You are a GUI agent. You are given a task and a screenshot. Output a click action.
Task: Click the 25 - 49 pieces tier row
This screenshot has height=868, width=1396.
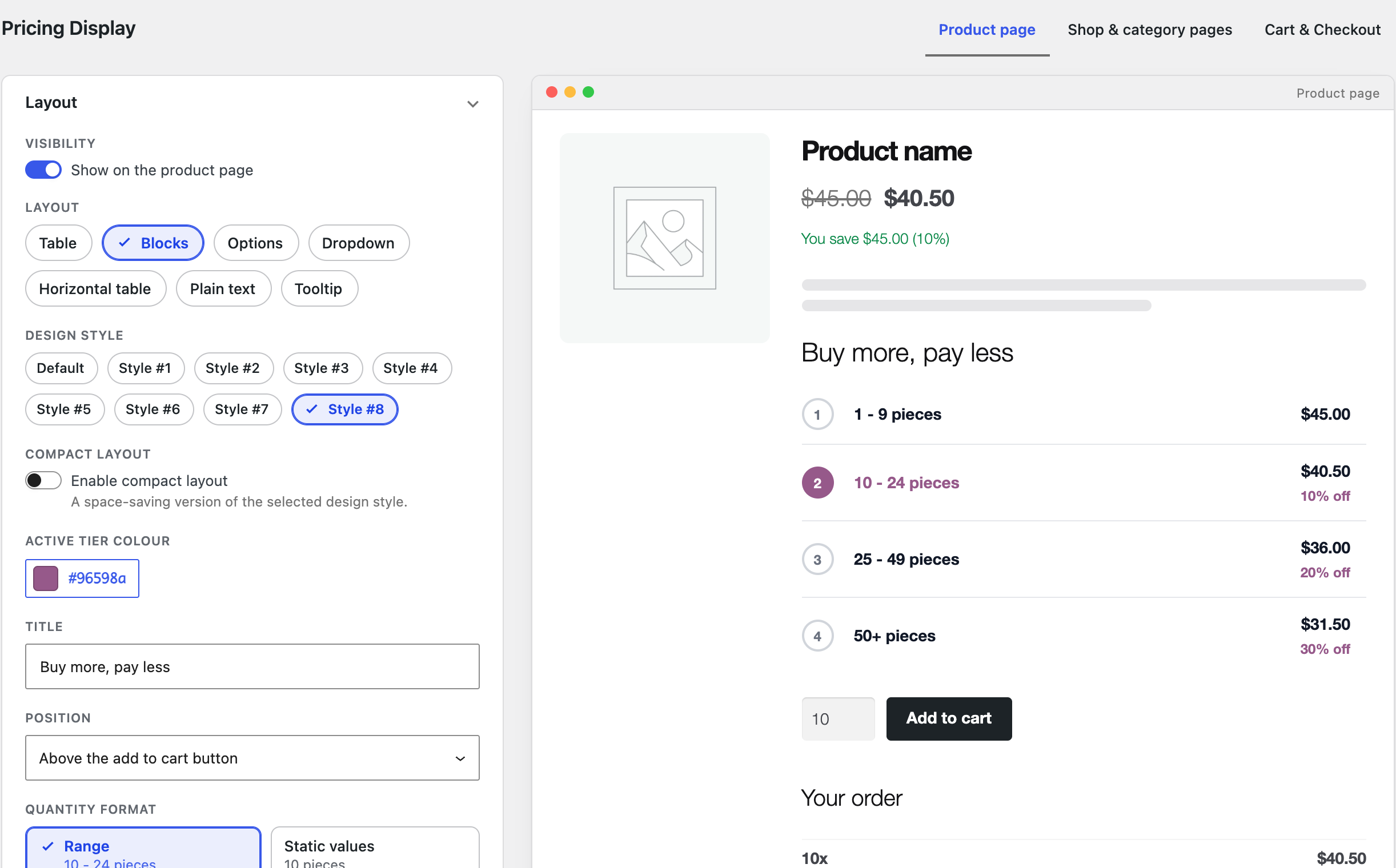click(x=1084, y=559)
